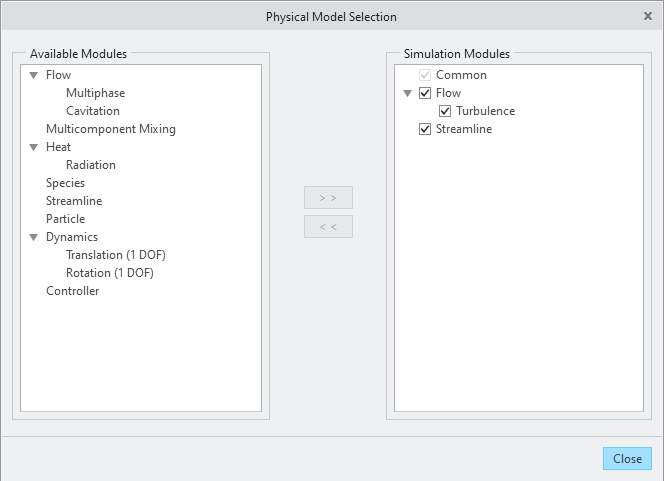Select the Particle module

65,219
